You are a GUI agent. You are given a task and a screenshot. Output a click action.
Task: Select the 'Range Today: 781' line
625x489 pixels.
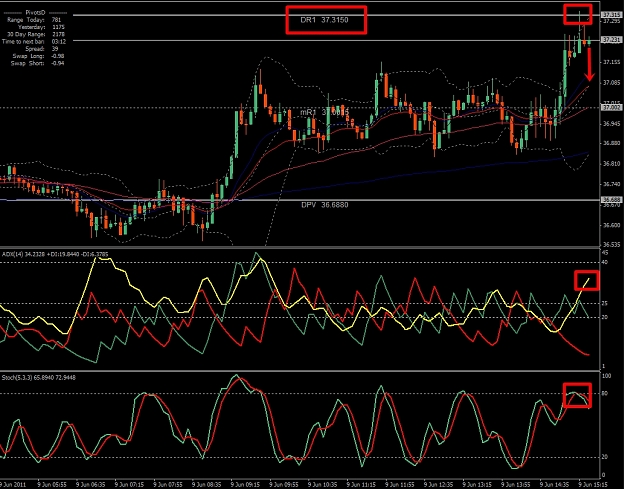[34, 20]
